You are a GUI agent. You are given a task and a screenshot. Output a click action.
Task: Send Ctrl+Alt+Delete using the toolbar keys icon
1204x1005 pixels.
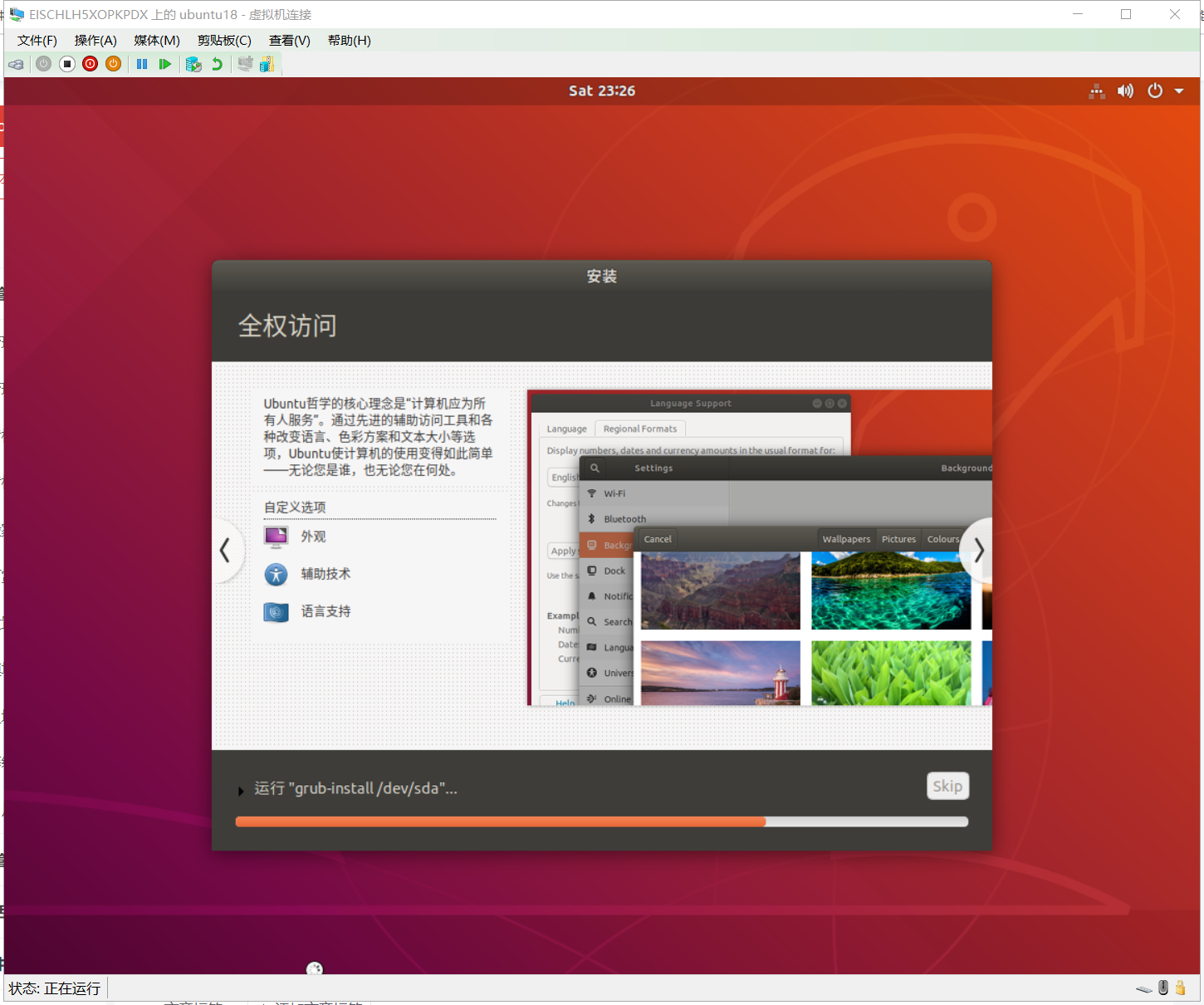16,64
